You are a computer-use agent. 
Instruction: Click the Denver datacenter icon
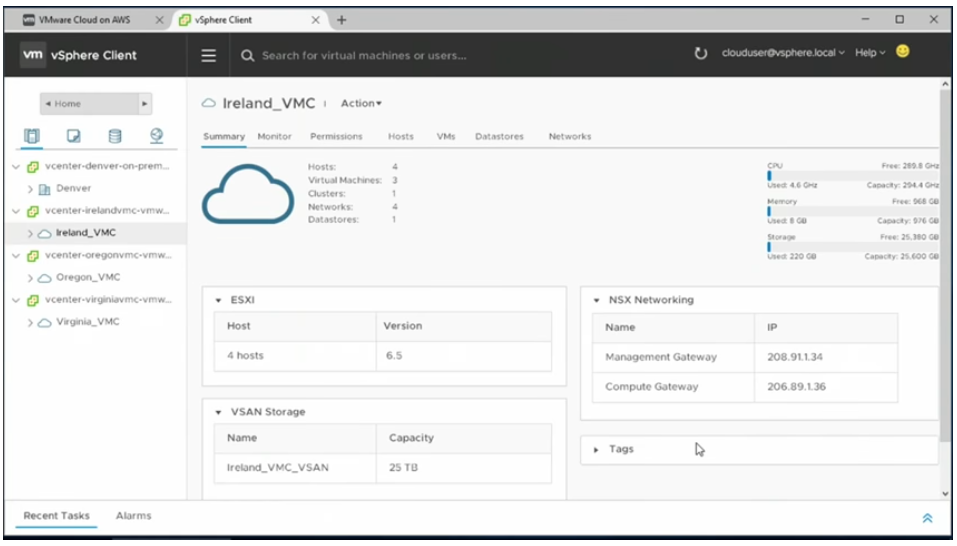(44, 189)
